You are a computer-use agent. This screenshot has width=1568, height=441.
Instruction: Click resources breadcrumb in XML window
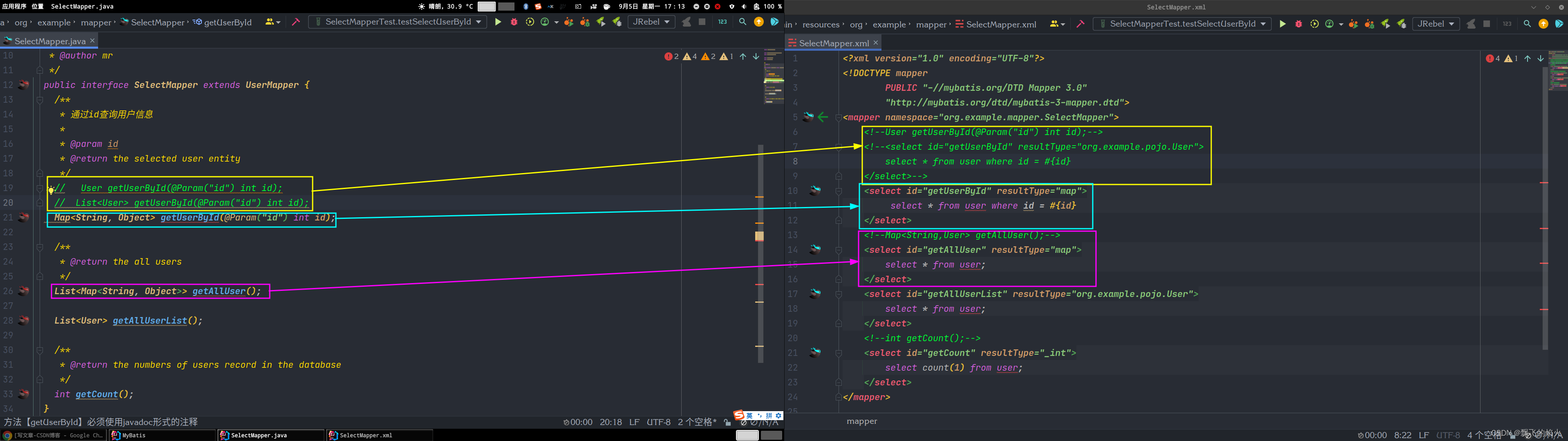pos(821,25)
